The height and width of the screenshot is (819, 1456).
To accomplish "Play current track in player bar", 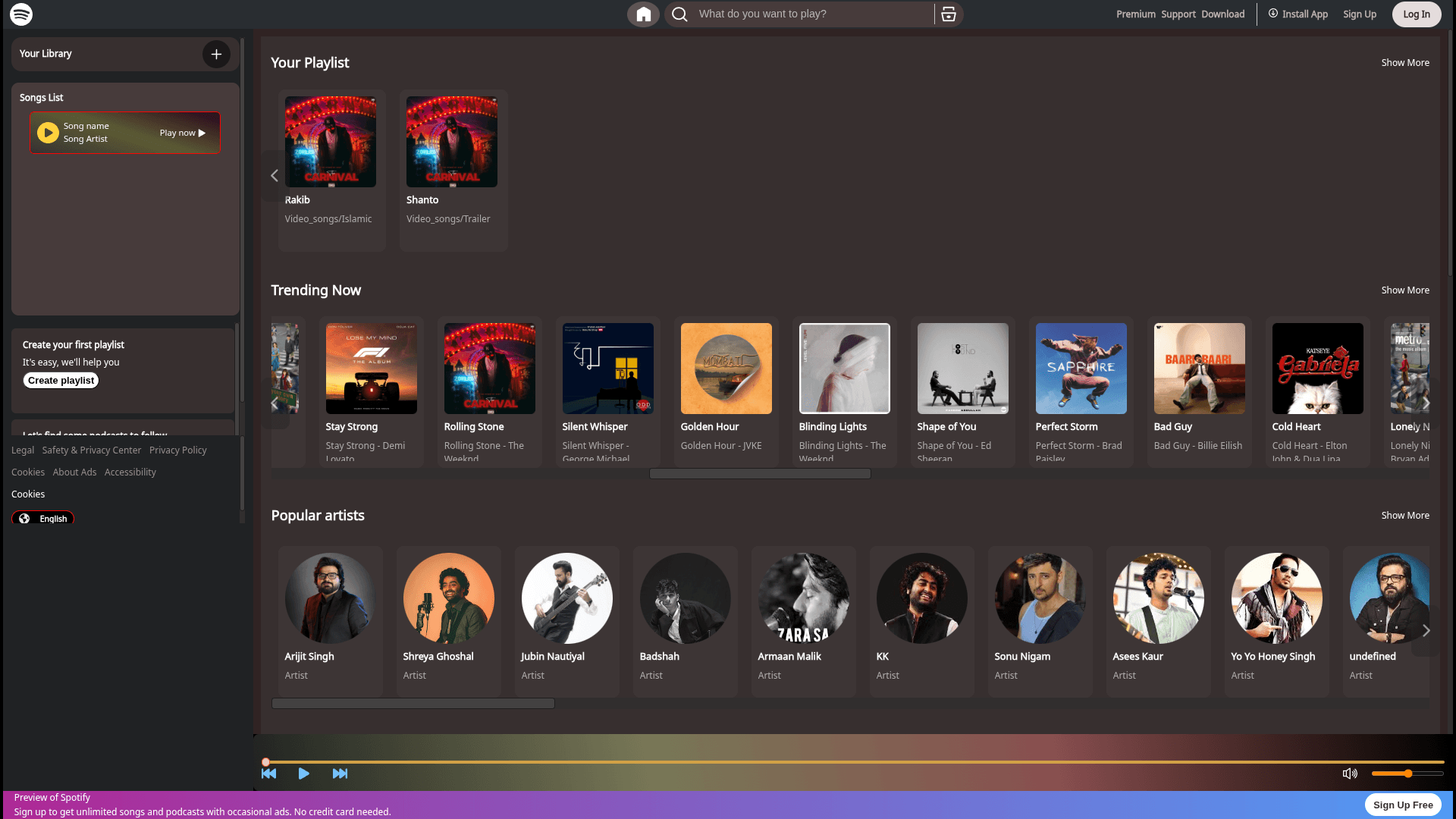I will pos(303,773).
